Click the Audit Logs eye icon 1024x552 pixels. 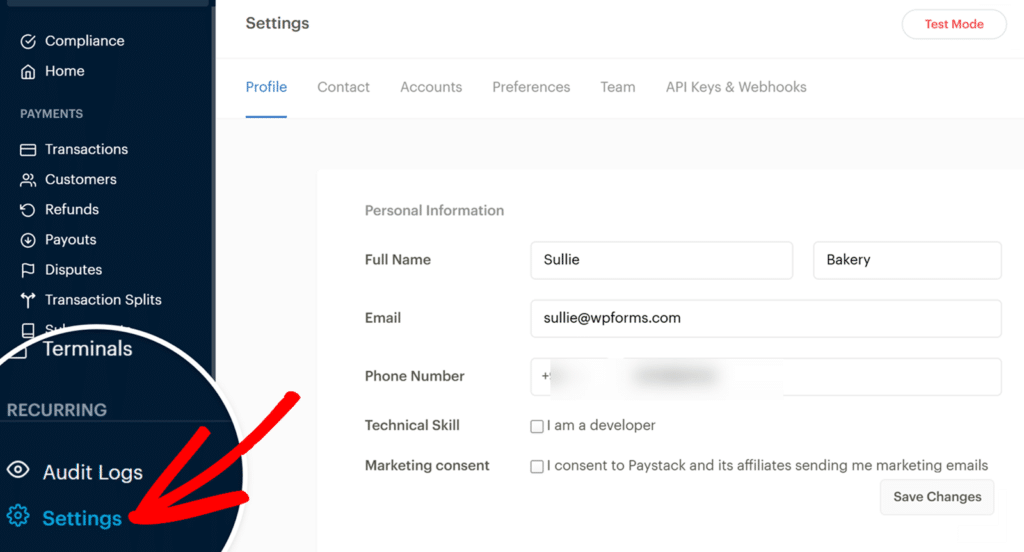pos(18,469)
